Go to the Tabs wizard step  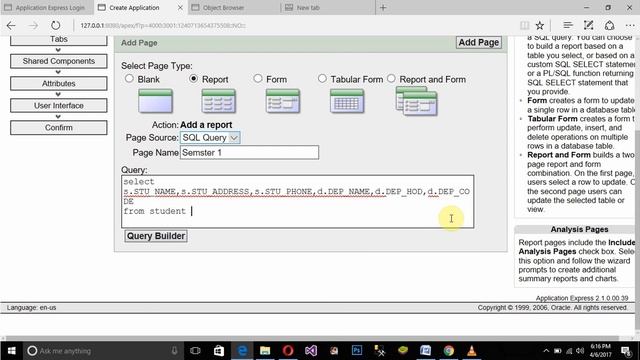point(59,40)
